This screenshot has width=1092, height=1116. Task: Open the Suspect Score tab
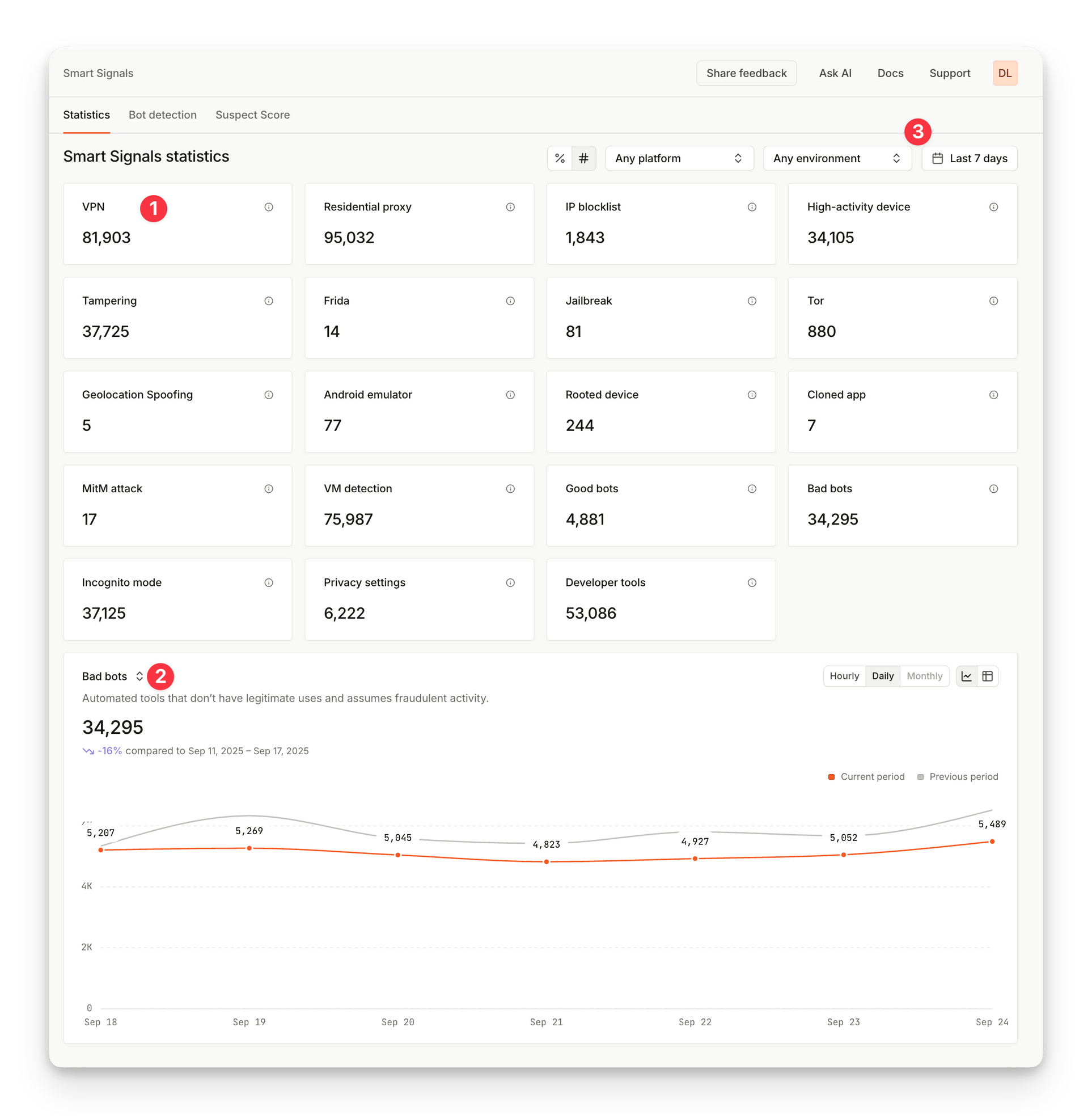[252, 115]
